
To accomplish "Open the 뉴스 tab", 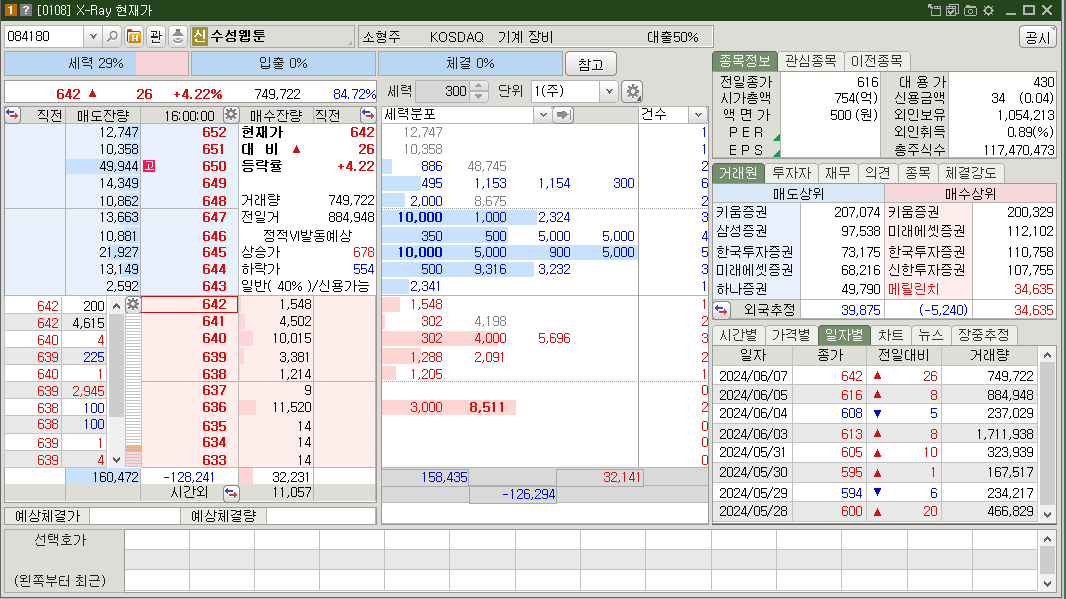I will tap(931, 335).
